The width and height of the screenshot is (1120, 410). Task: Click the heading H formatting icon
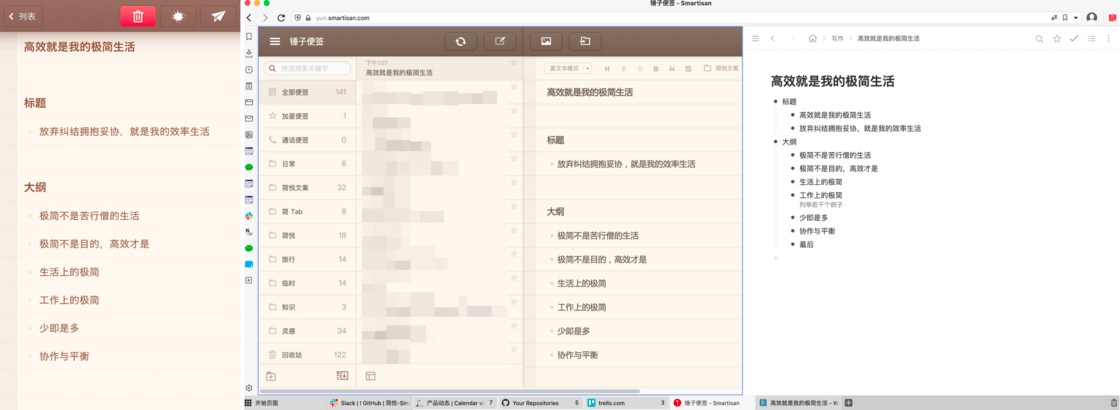point(607,69)
